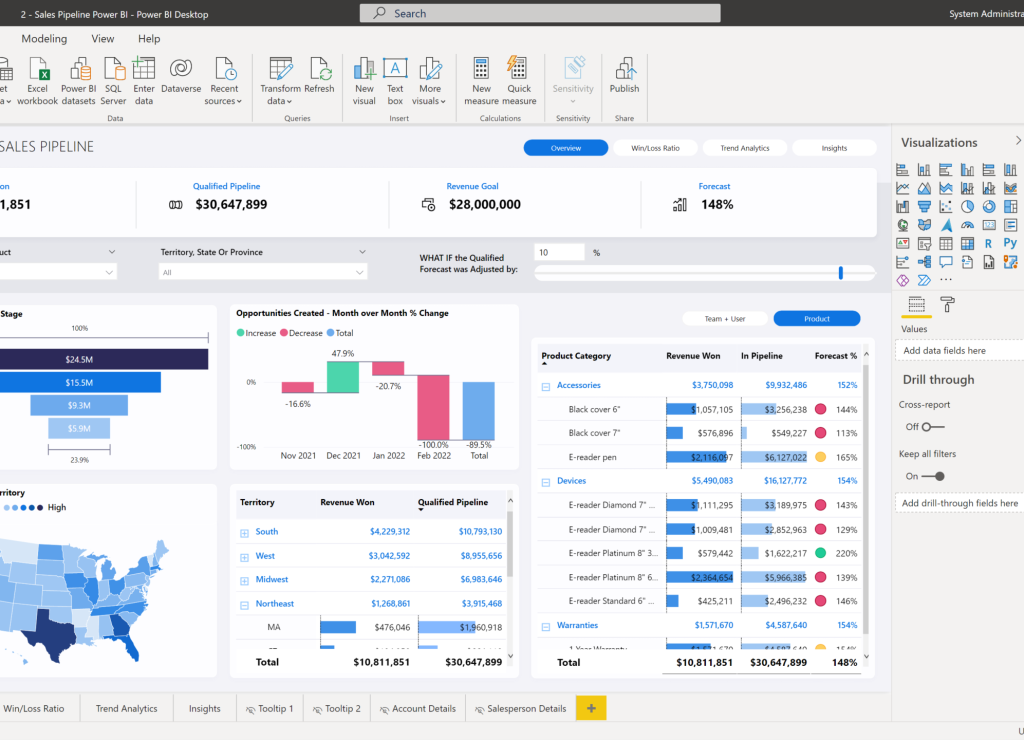This screenshot has height=740, width=1024.
Task: Click the What-if adjustment slider handle
Action: (x=840, y=272)
